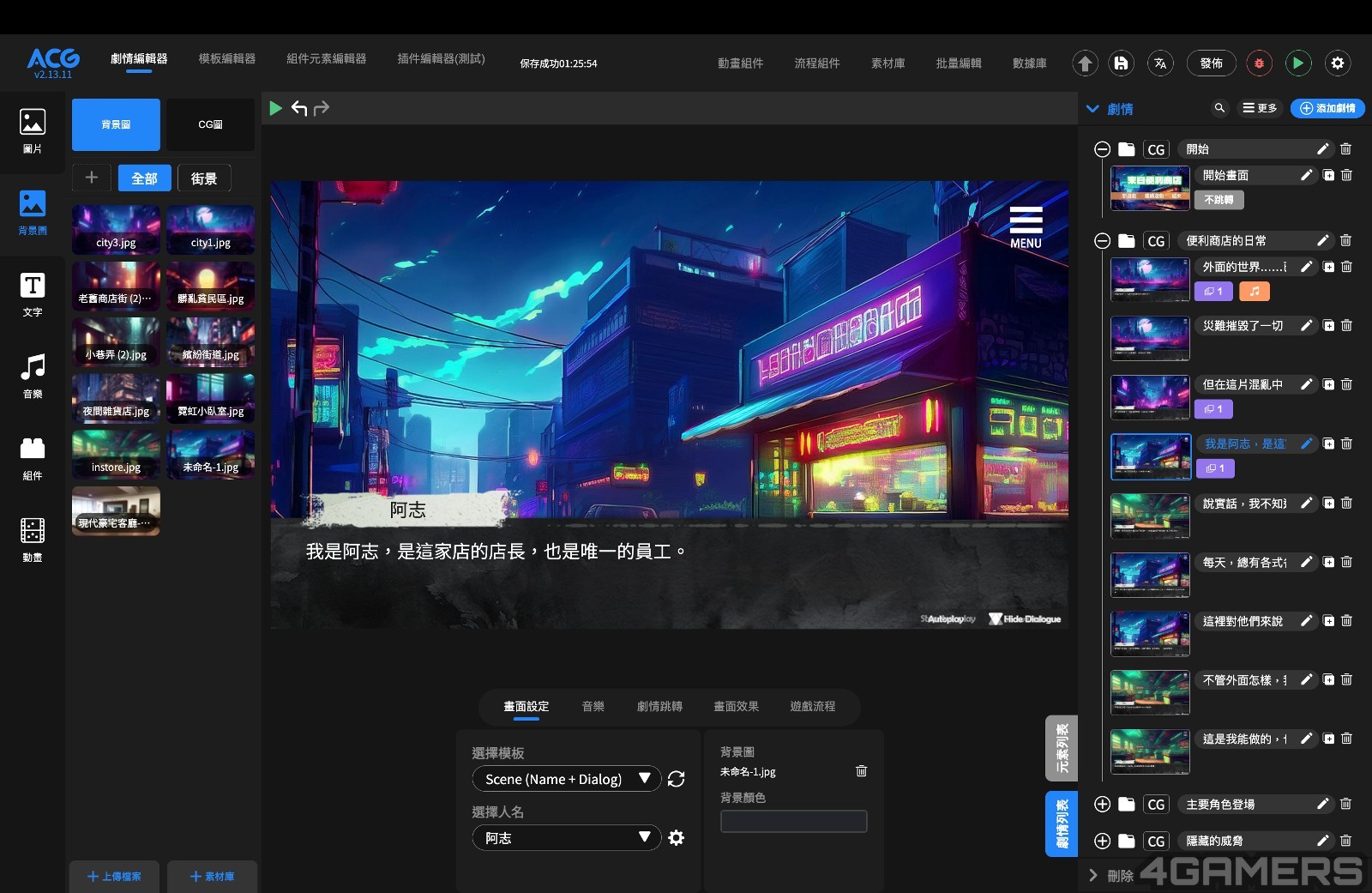Add new background category with plus button
This screenshot has height=893, width=1372.
coord(92,178)
